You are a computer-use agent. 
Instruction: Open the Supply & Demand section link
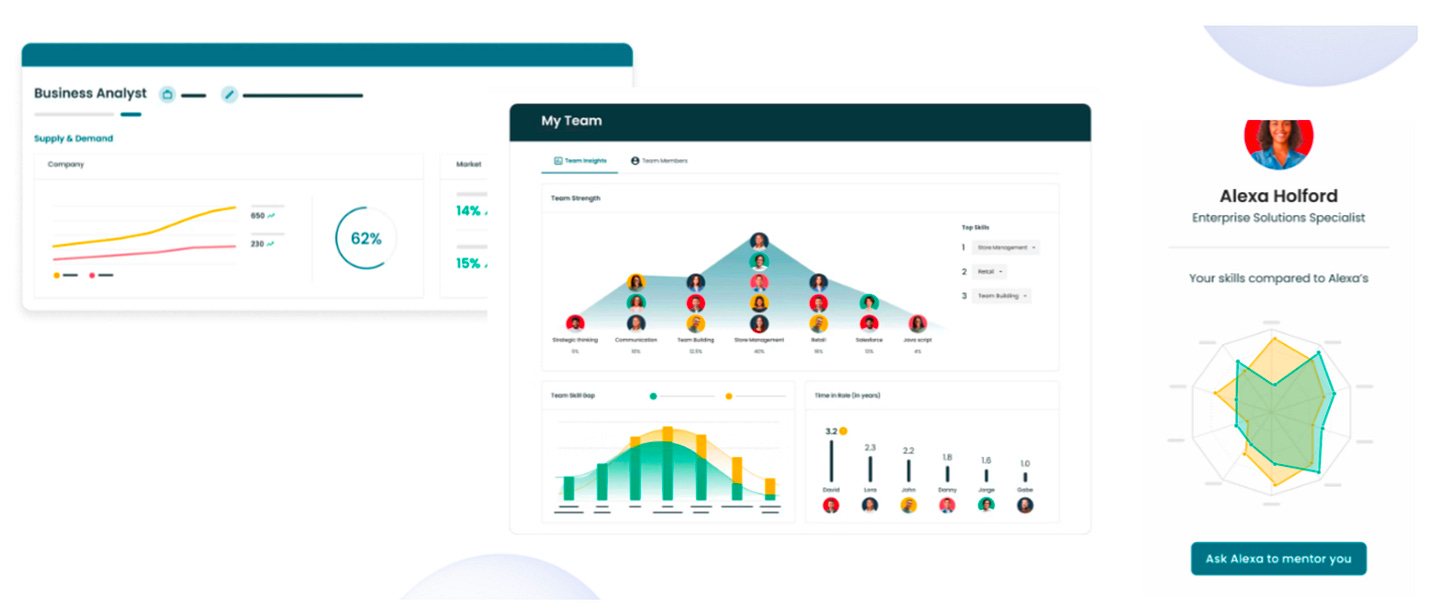[x=74, y=138]
